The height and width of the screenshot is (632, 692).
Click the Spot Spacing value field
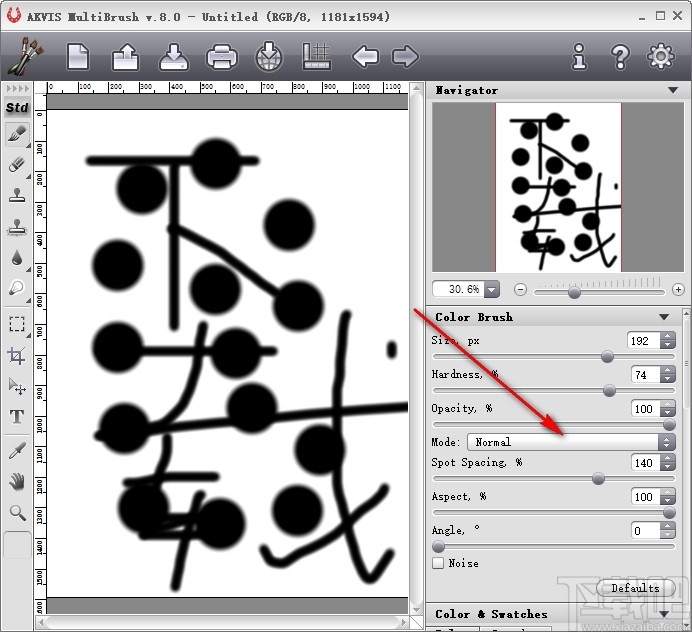pos(645,463)
